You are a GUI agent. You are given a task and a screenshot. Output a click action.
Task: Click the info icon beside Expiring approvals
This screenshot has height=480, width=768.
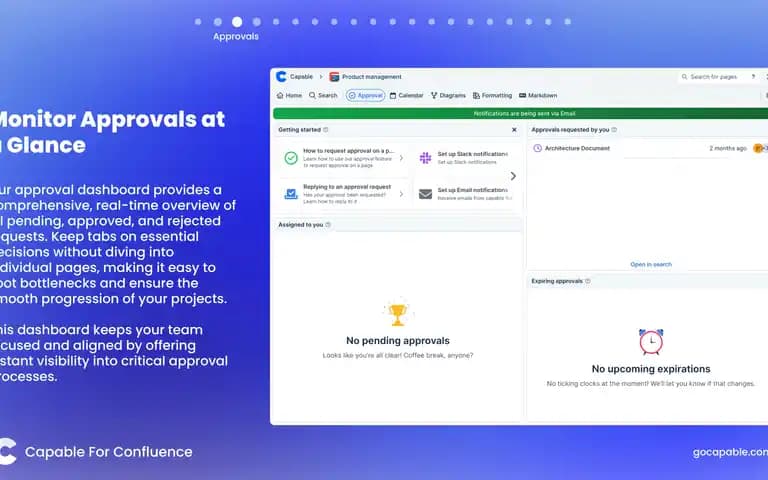point(588,281)
